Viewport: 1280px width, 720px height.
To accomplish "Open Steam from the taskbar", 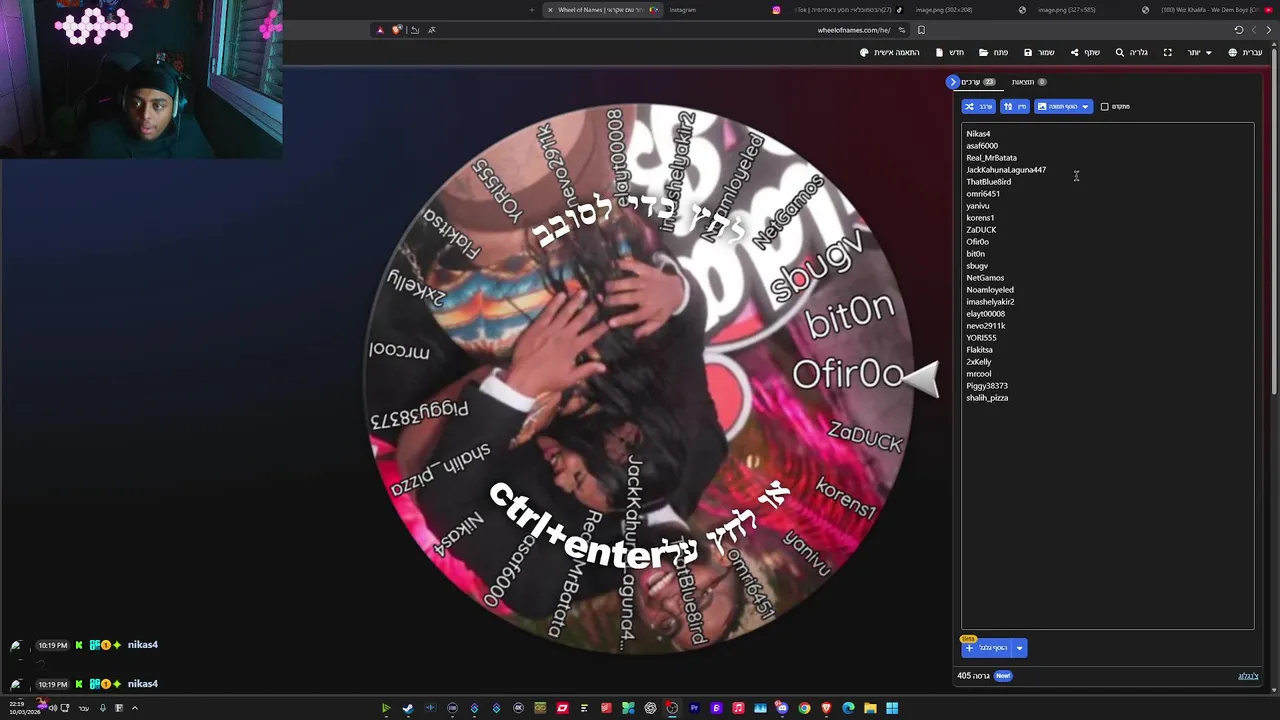I will pyautogui.click(x=408, y=708).
